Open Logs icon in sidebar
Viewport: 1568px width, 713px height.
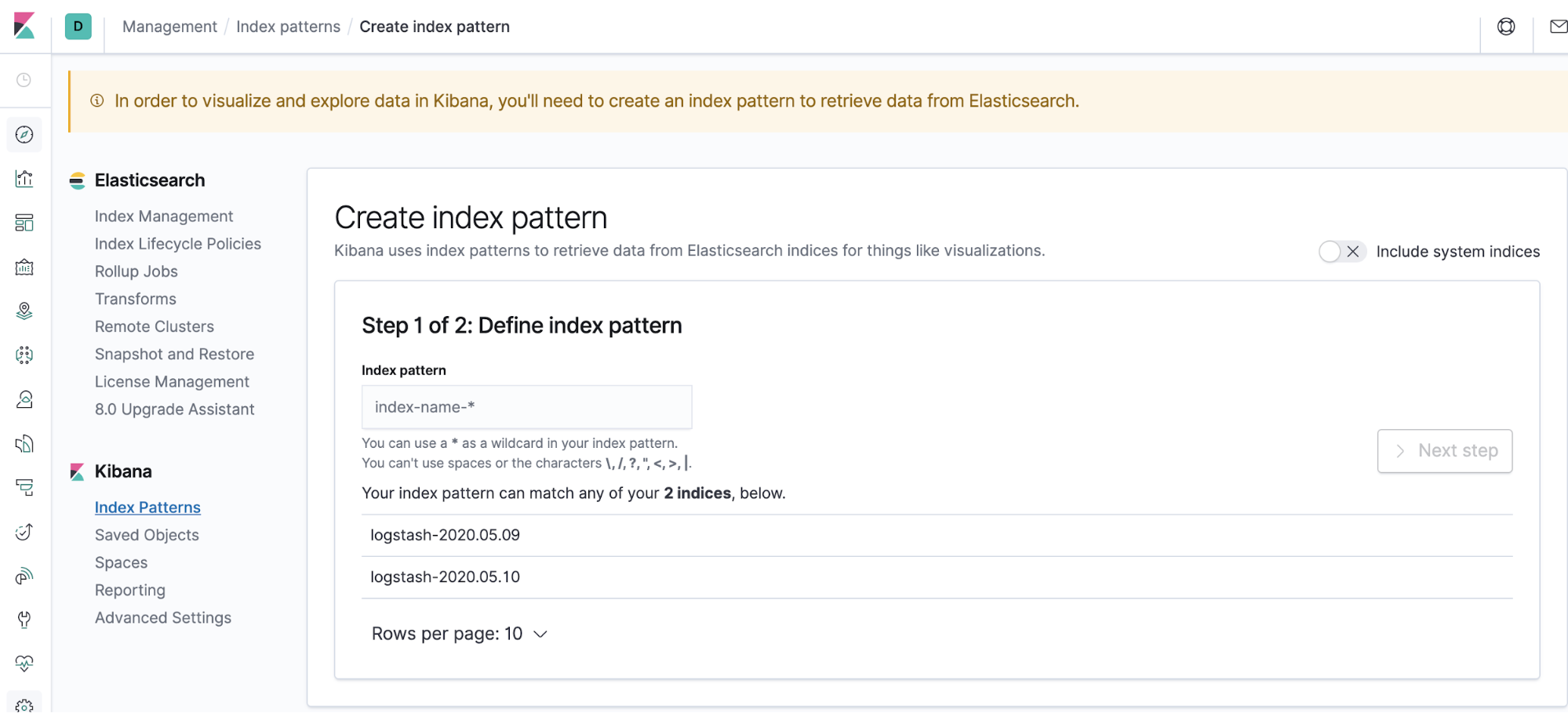tap(24, 444)
